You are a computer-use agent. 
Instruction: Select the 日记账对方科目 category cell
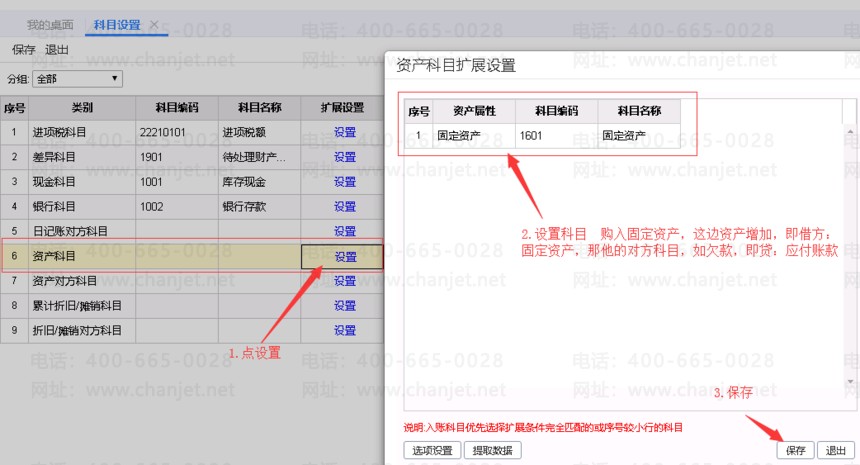point(82,231)
